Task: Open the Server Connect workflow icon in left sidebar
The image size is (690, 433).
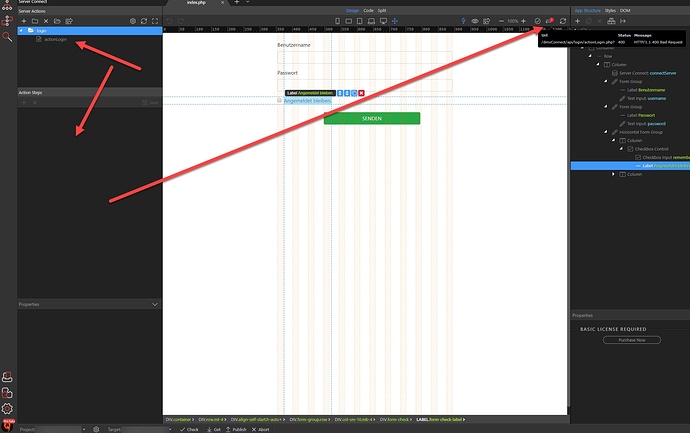Action: [7, 20]
